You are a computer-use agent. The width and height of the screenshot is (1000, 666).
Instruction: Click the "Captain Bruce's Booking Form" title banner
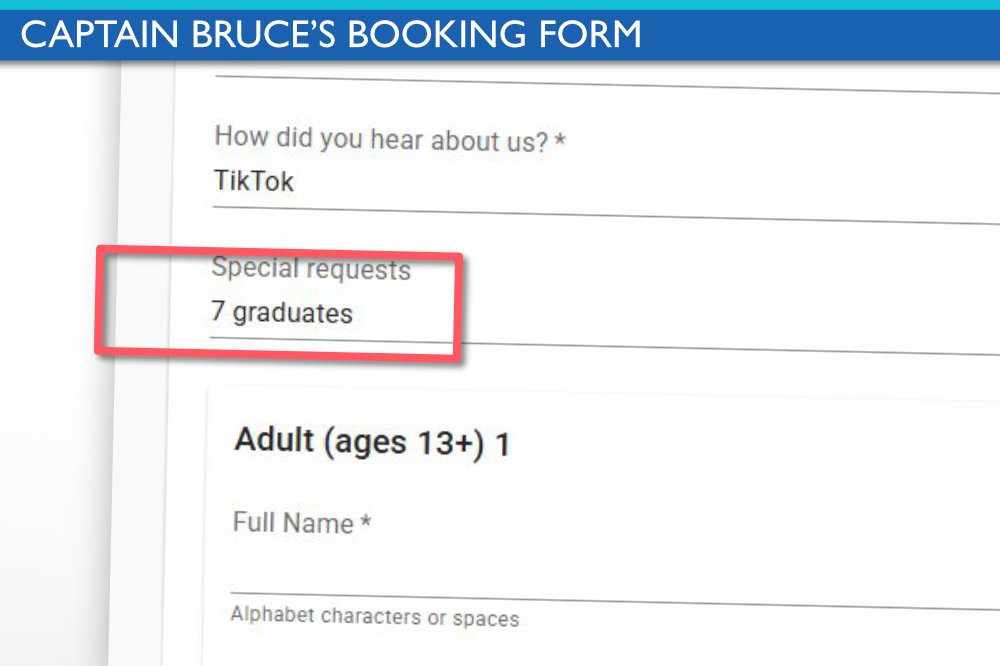pos(330,35)
